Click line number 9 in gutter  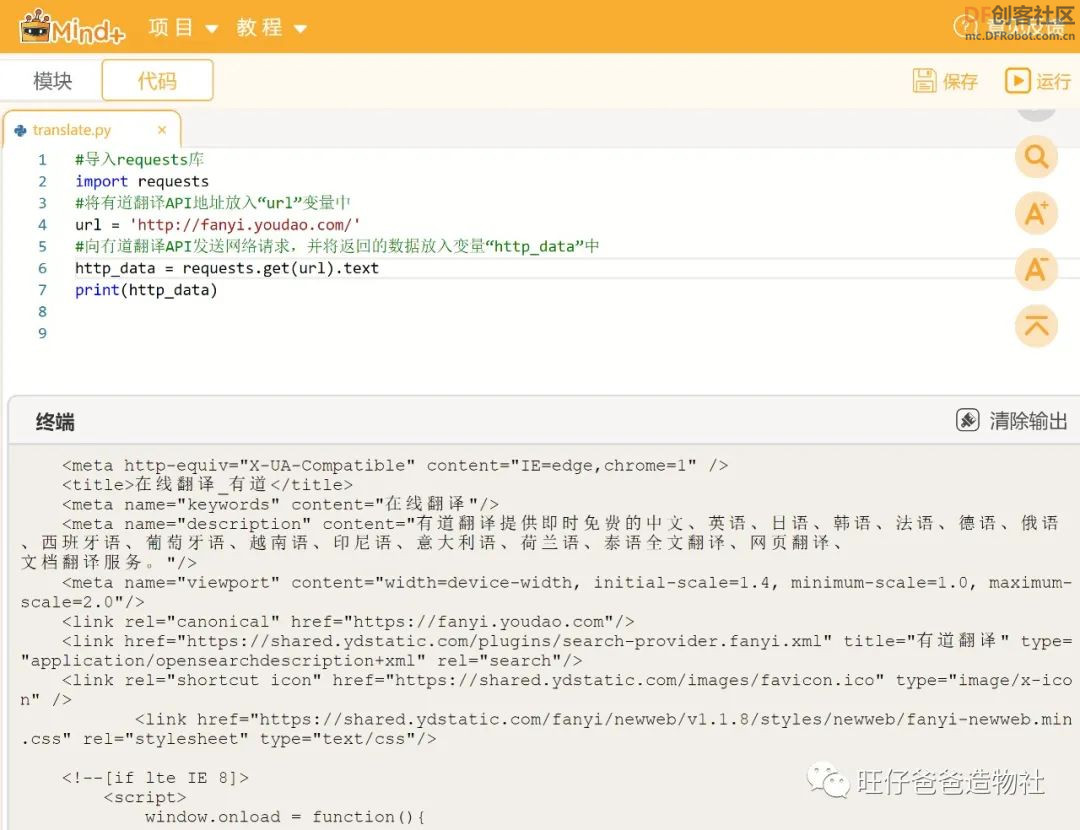click(42, 333)
